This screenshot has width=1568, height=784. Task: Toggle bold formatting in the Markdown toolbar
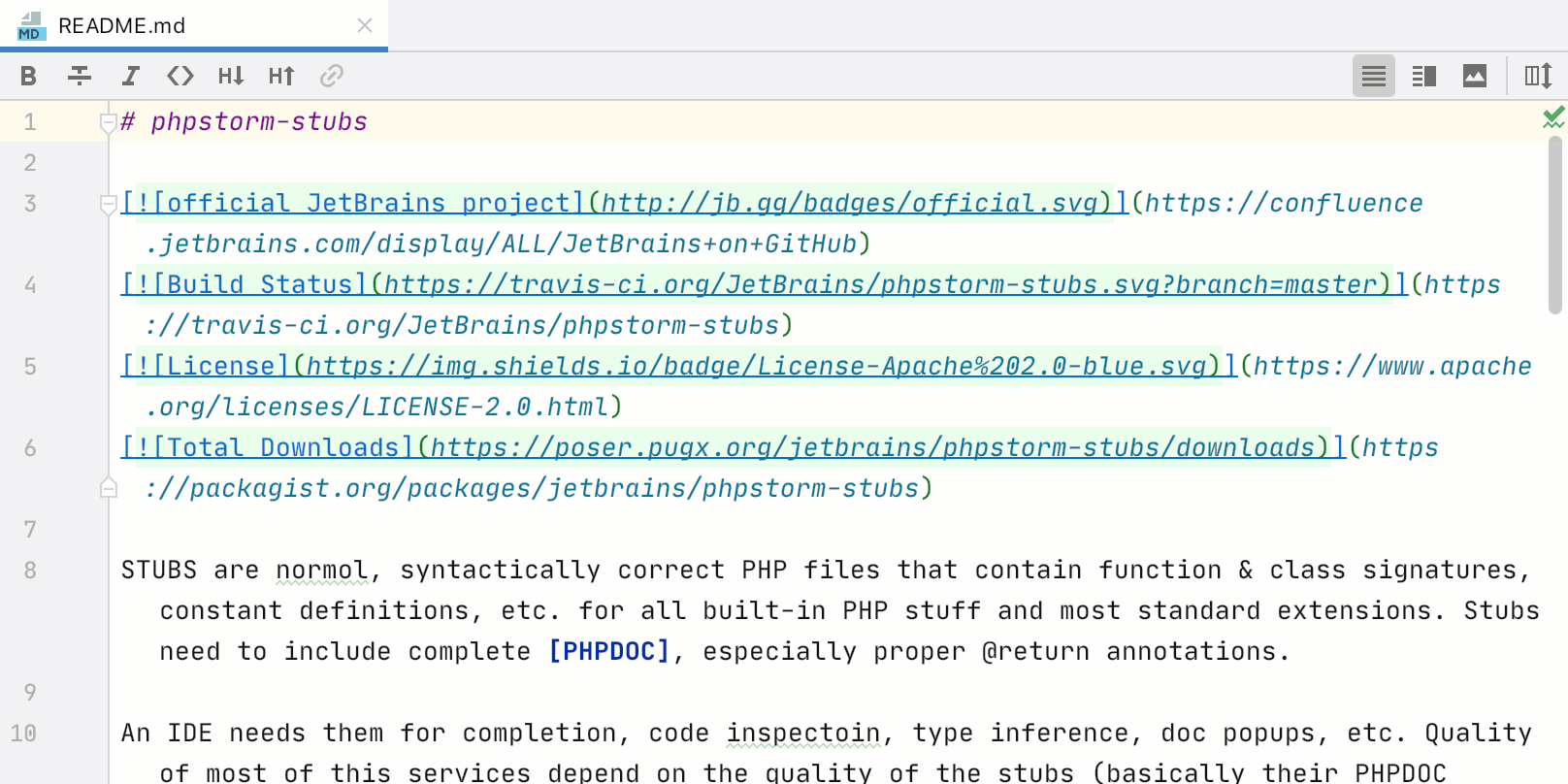tap(28, 76)
